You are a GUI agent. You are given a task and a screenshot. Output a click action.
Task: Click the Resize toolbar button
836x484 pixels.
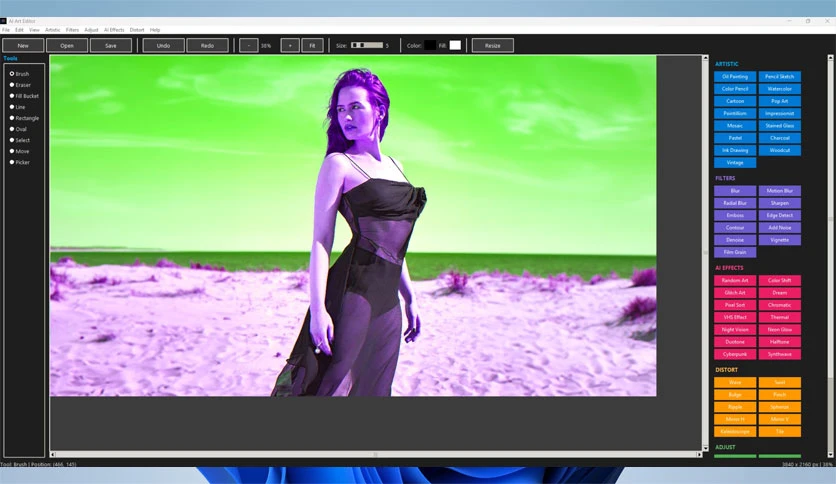pyautogui.click(x=493, y=45)
